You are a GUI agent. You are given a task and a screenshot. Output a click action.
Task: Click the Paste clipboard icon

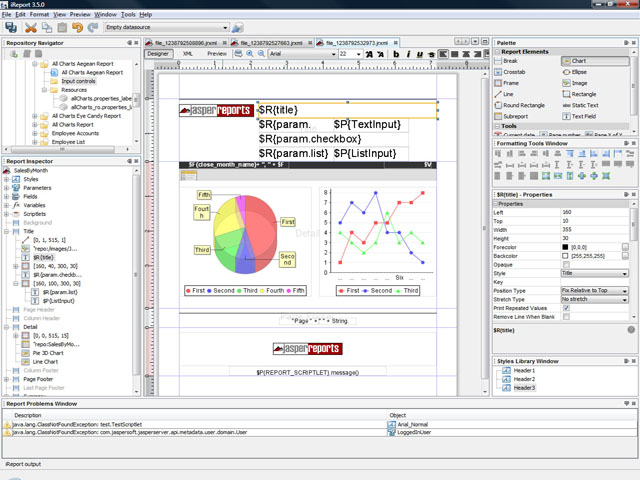point(62,27)
